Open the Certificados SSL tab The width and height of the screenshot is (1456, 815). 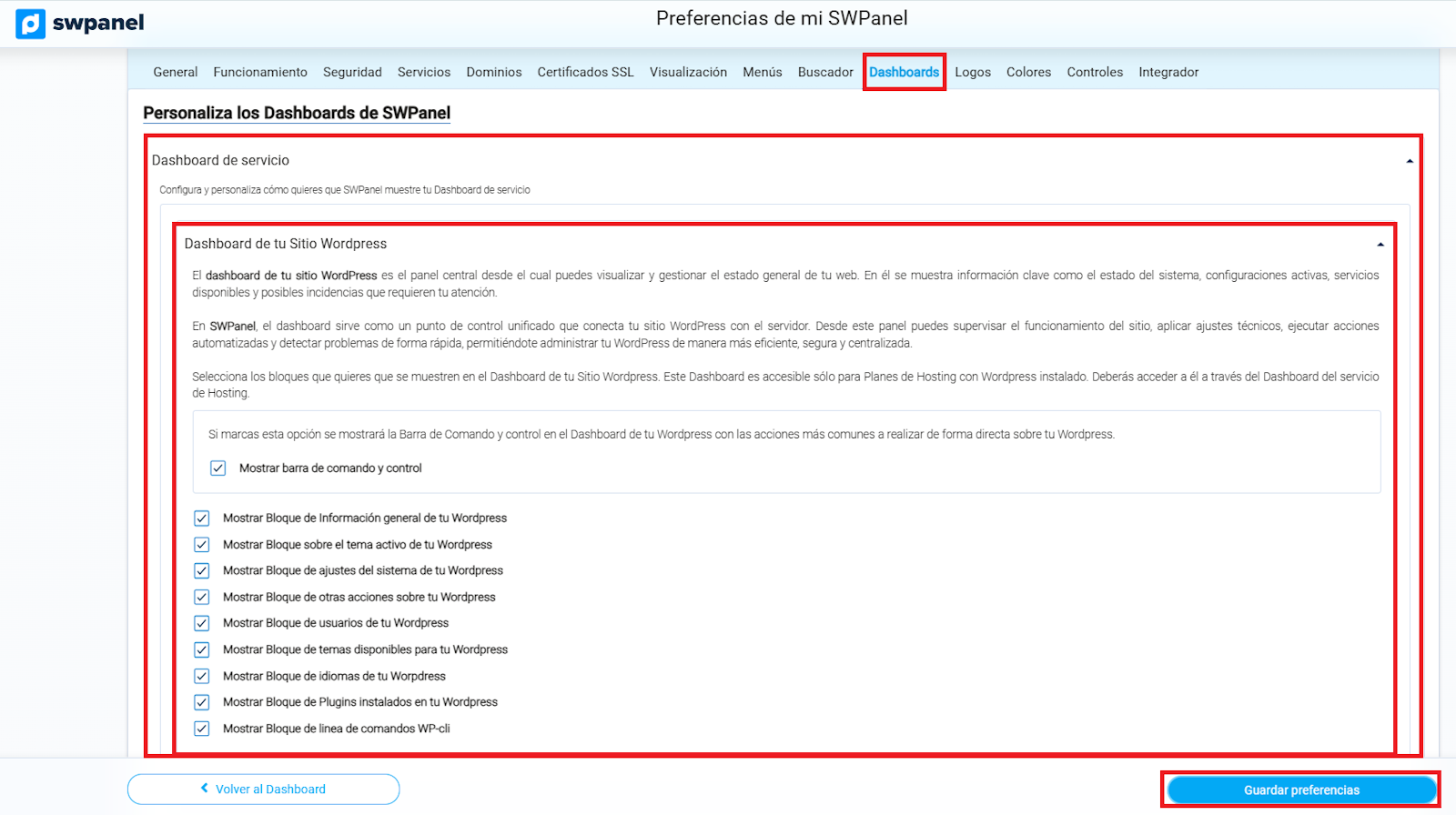[585, 72]
